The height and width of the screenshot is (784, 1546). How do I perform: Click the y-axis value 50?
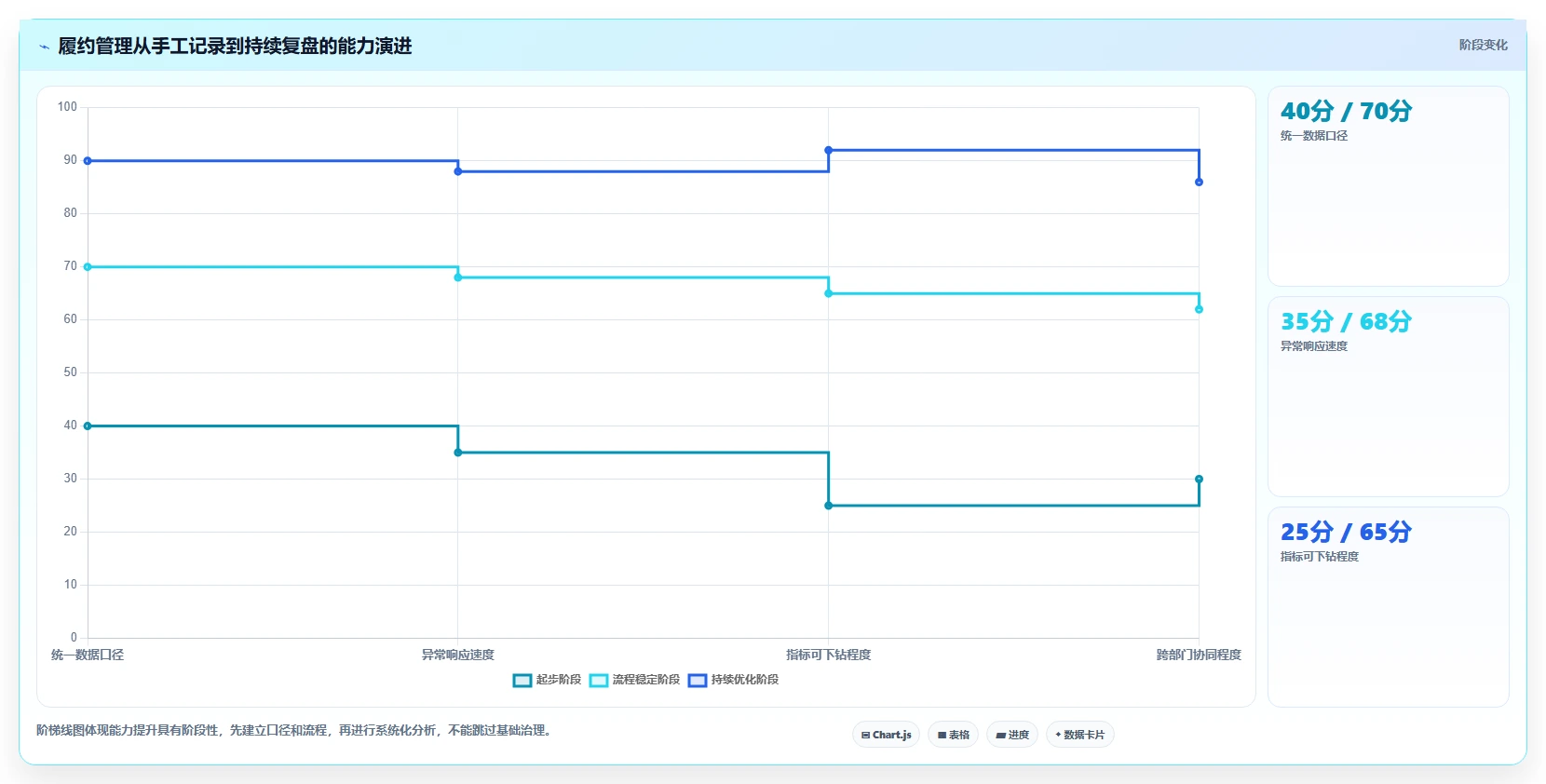click(71, 372)
